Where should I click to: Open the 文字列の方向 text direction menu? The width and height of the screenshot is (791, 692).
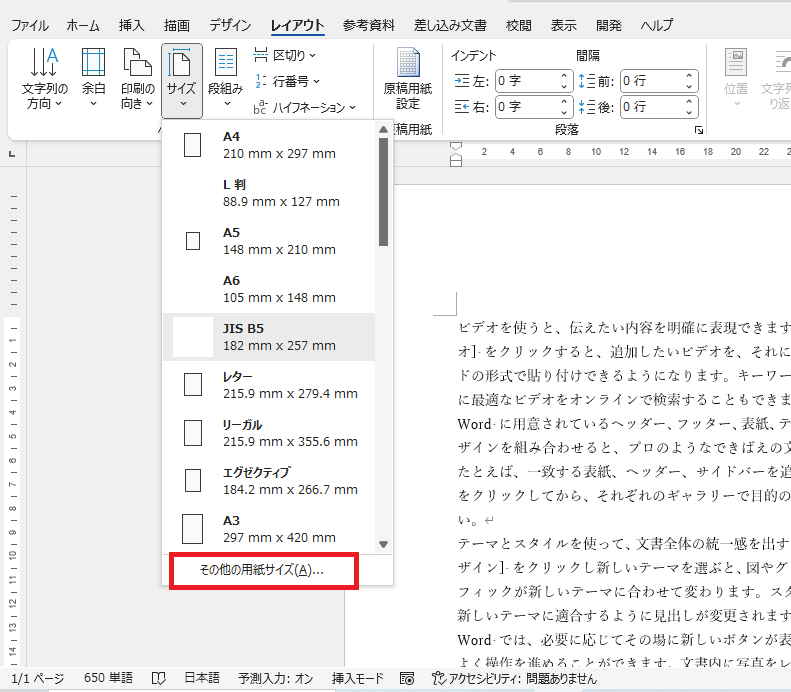click(x=44, y=79)
